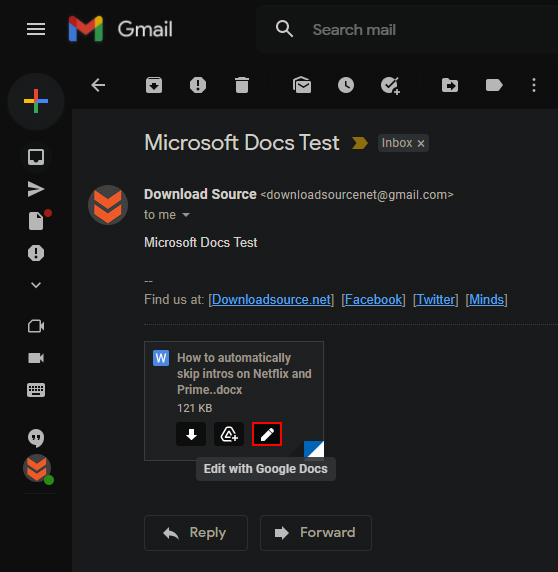Expand more sidebar labels chevron
The width and height of the screenshot is (558, 572).
[x=36, y=285]
